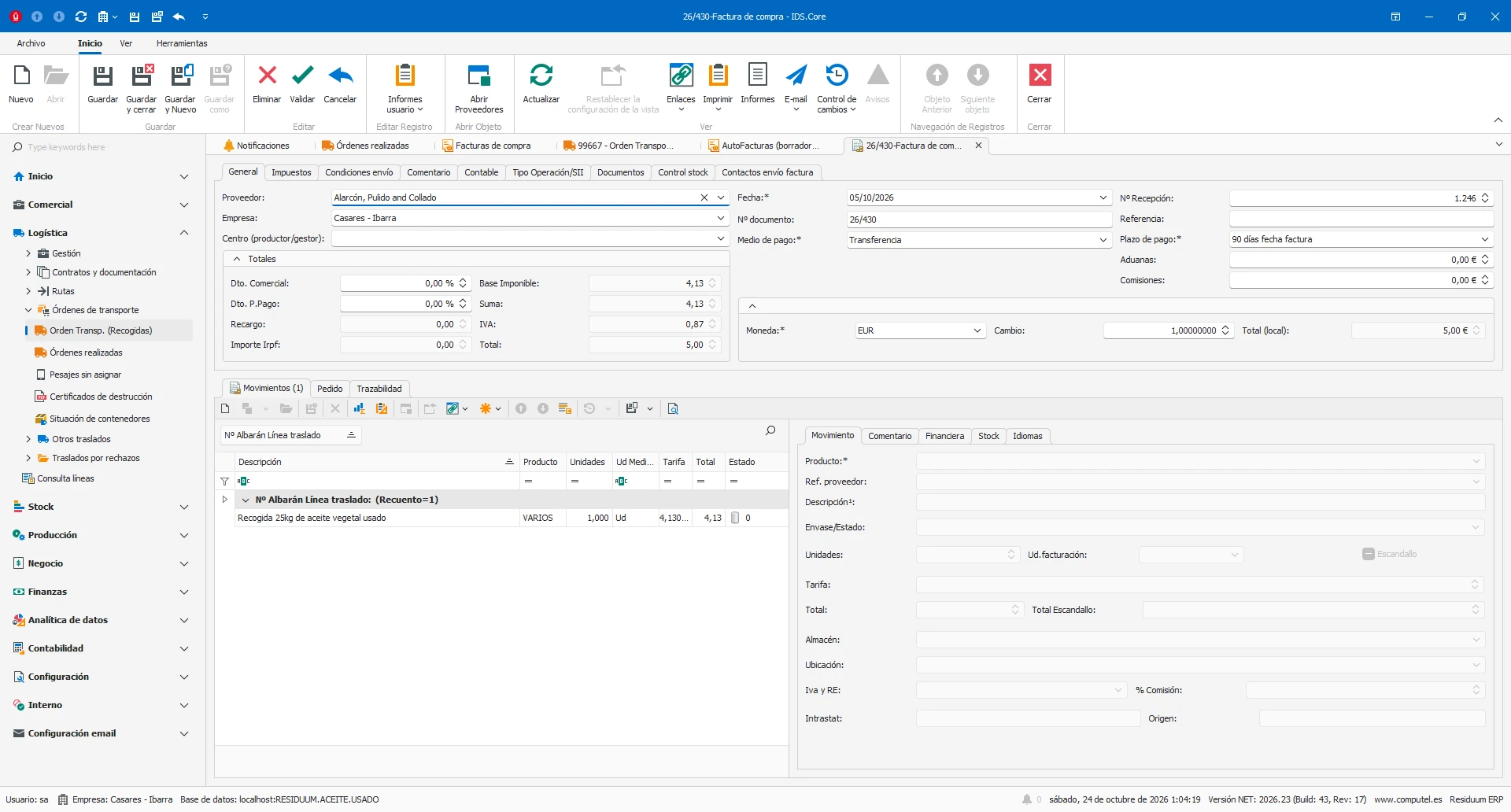Open the Plazo de pago dropdown
1511x812 pixels.
coord(1485,239)
